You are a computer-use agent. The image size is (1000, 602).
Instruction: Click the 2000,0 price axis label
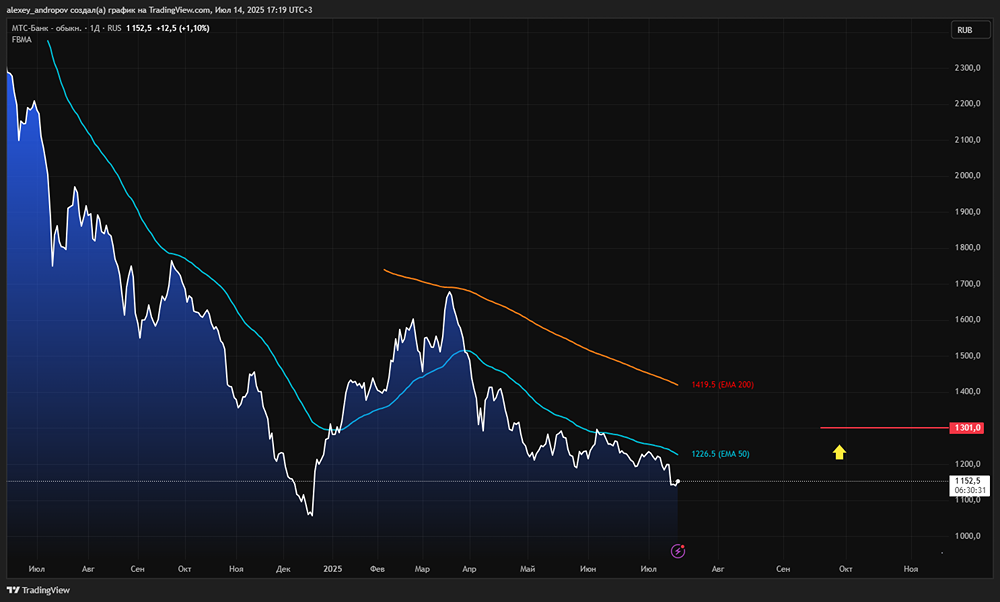point(967,175)
